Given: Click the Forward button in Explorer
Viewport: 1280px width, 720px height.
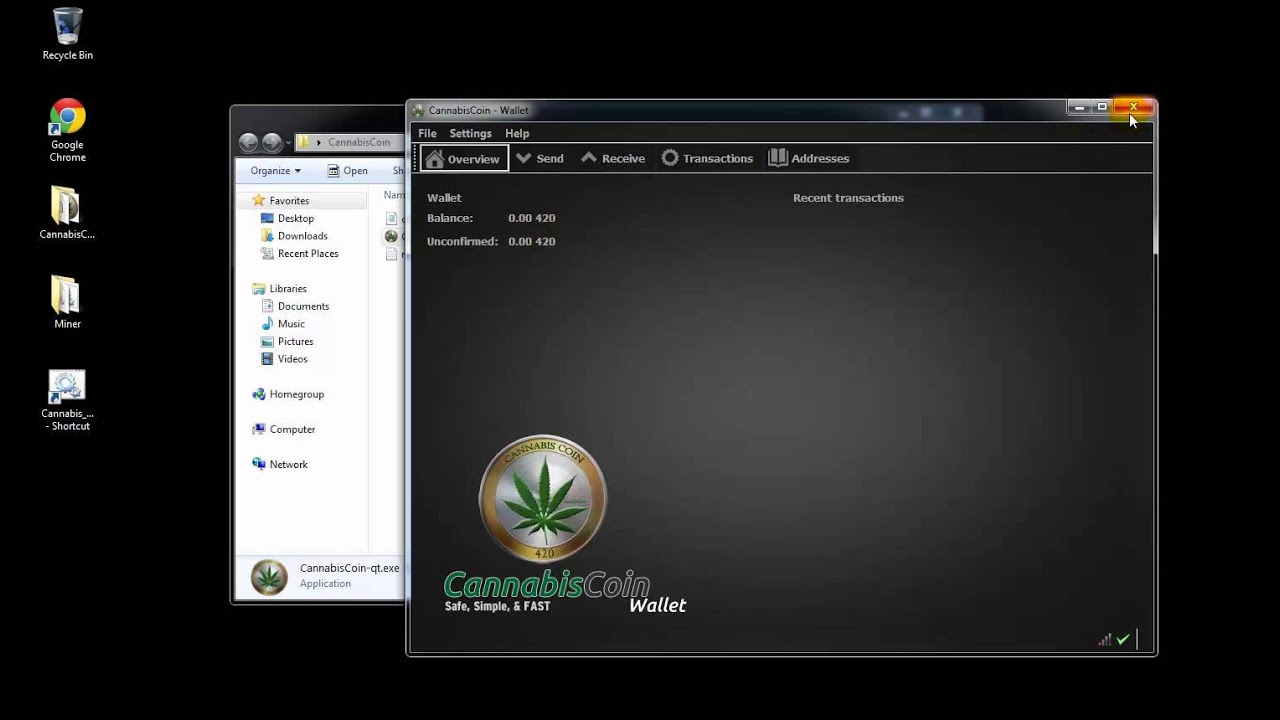Looking at the screenshot, I should (271, 142).
